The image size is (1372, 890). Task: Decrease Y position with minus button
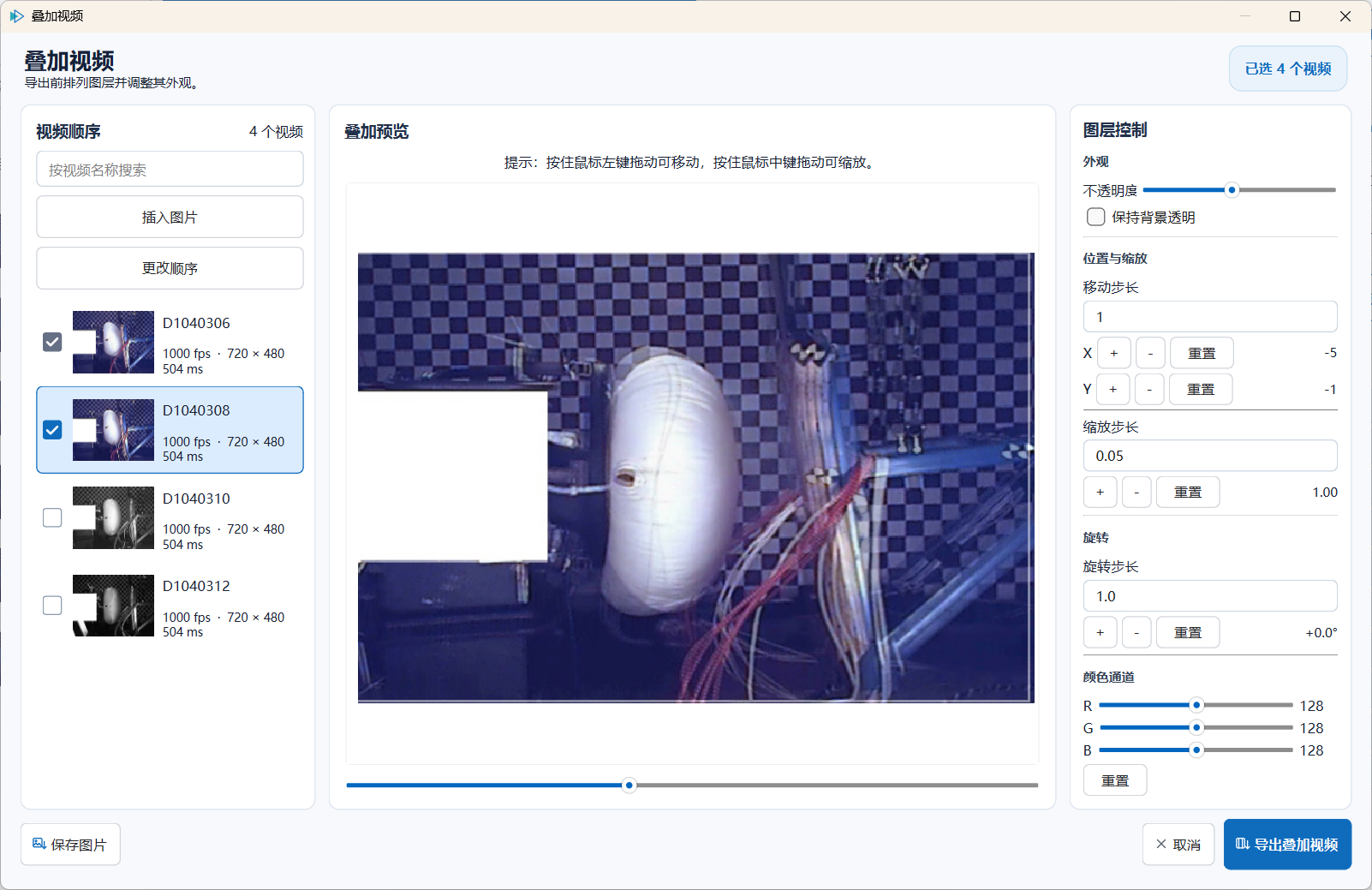[x=1149, y=389]
